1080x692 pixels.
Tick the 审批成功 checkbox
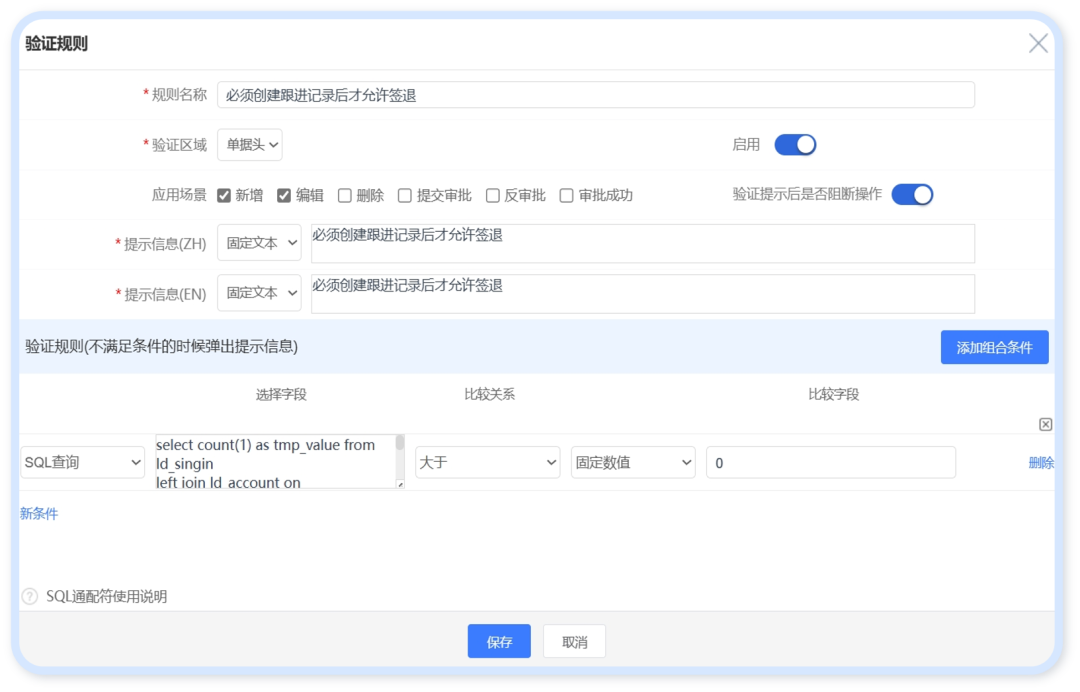coord(566,195)
